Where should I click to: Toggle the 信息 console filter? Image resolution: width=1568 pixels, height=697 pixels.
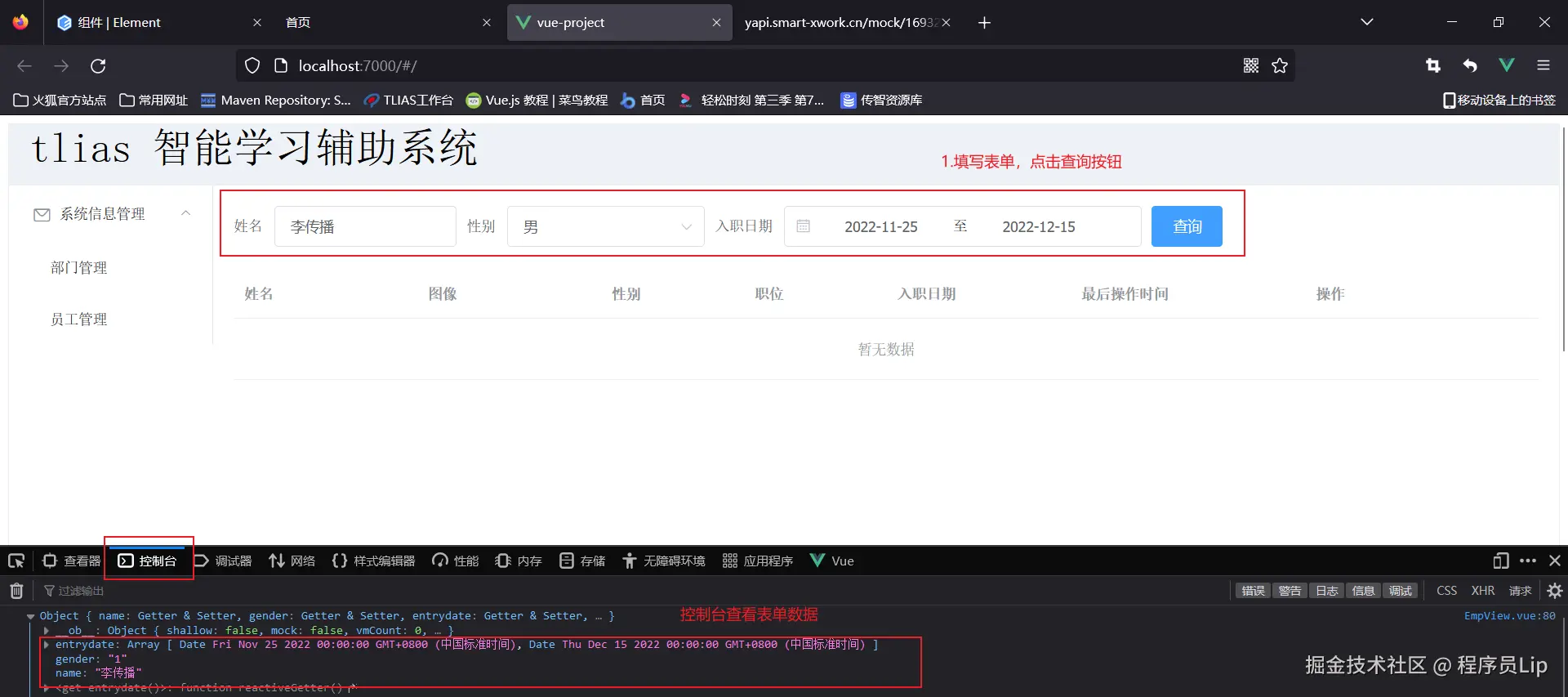(x=1363, y=591)
